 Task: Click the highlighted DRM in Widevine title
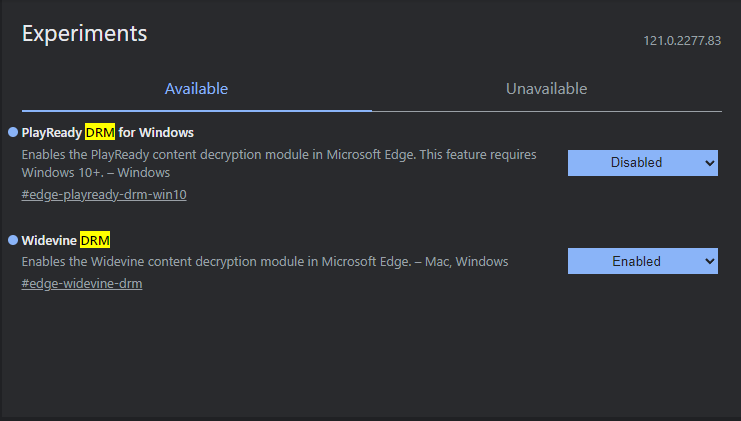point(95,240)
